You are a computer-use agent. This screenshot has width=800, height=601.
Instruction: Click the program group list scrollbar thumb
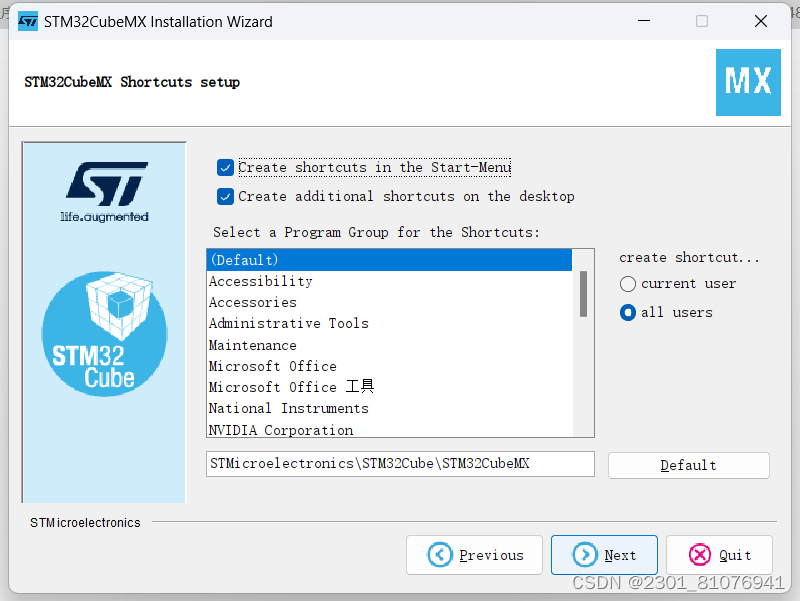pyautogui.click(x=583, y=294)
